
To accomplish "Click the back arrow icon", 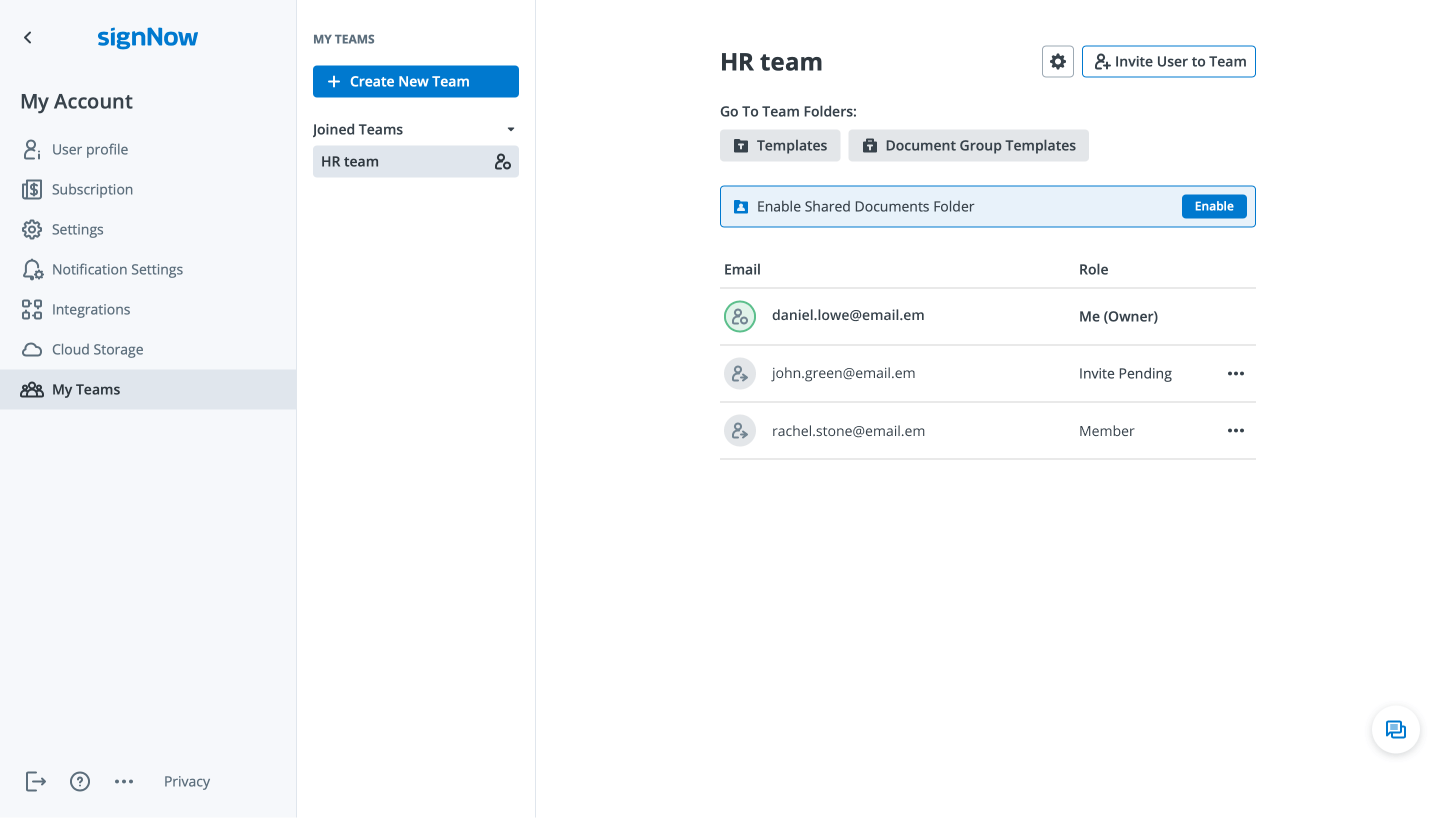I will point(28,38).
